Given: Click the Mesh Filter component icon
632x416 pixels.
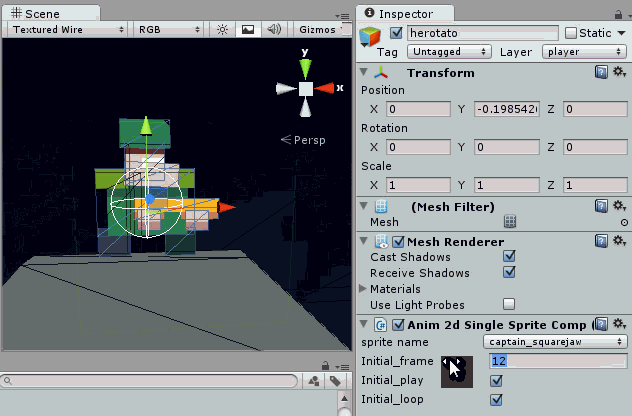Looking at the screenshot, I should [381, 206].
